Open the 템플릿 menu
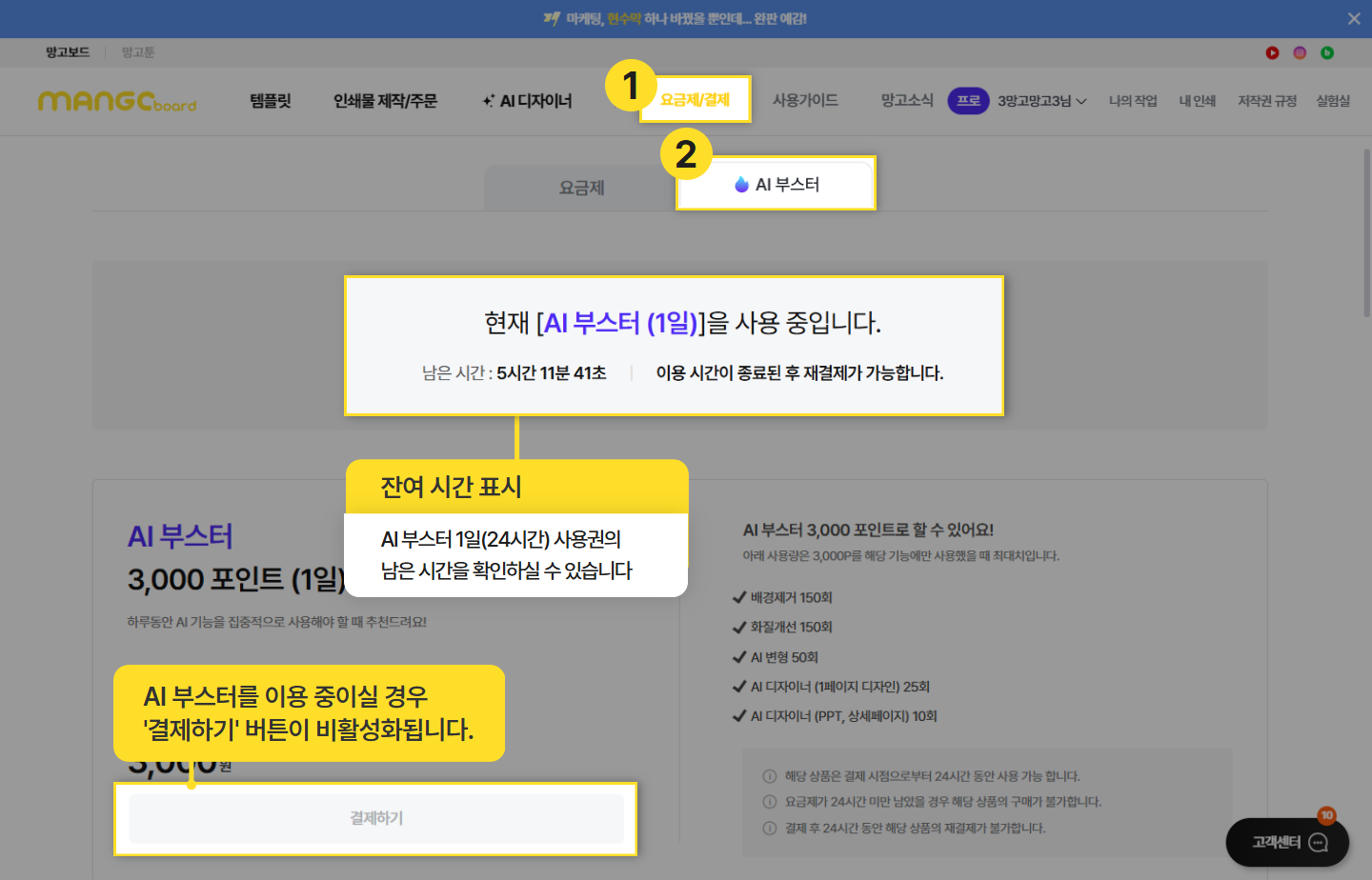 click(x=271, y=101)
